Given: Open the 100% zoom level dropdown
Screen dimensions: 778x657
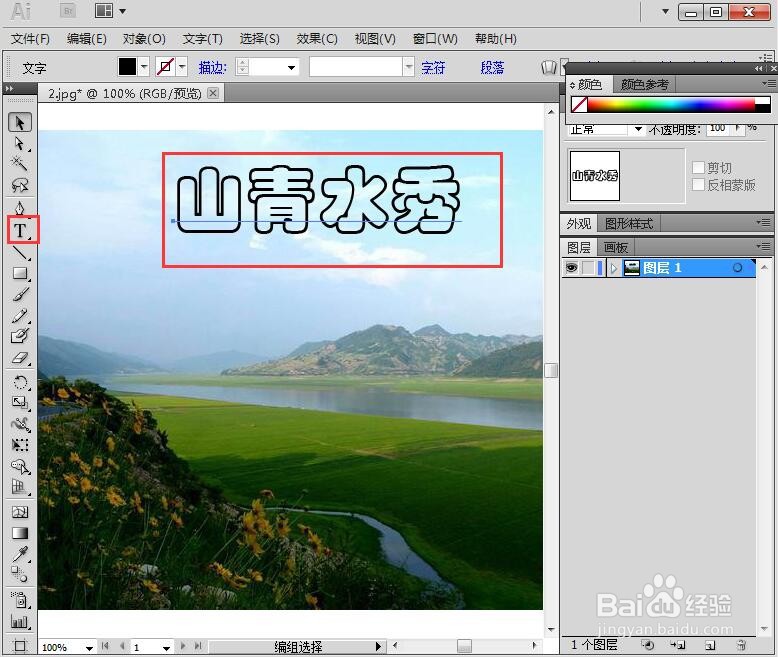Looking at the screenshot, I should (x=89, y=648).
